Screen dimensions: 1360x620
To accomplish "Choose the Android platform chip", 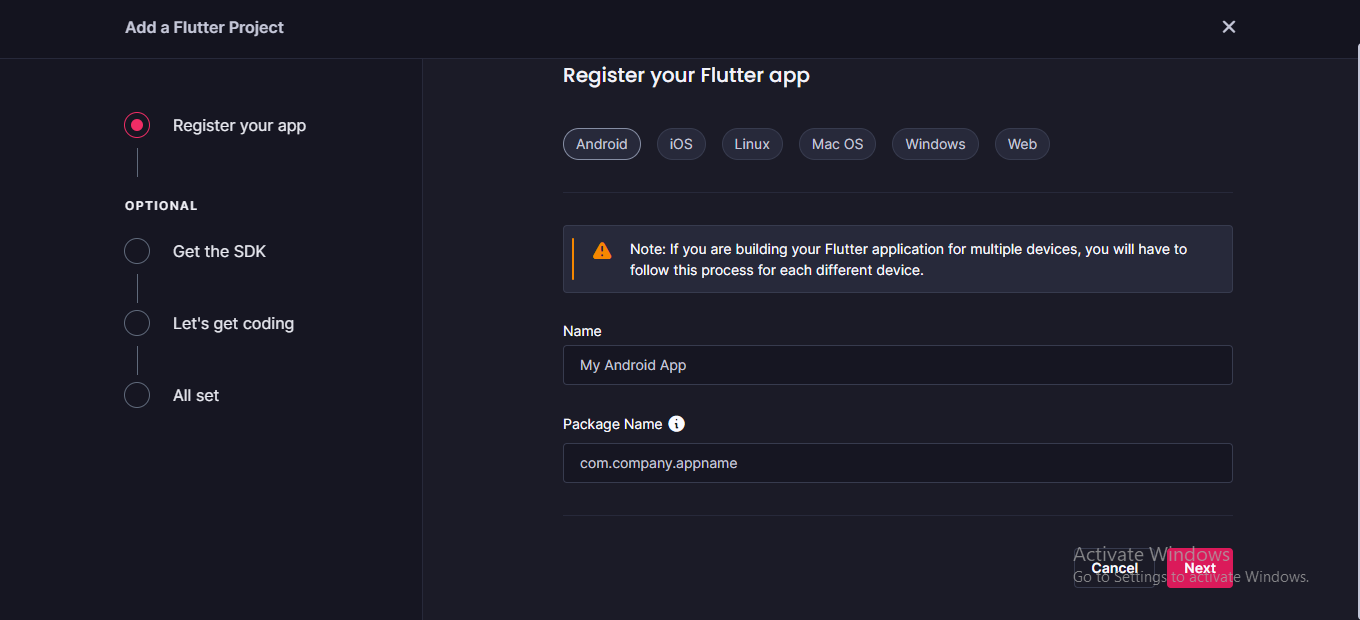I will click(x=602, y=144).
